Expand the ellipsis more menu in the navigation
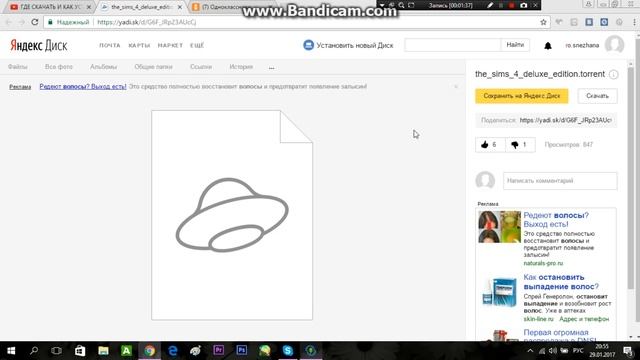 tap(271, 67)
